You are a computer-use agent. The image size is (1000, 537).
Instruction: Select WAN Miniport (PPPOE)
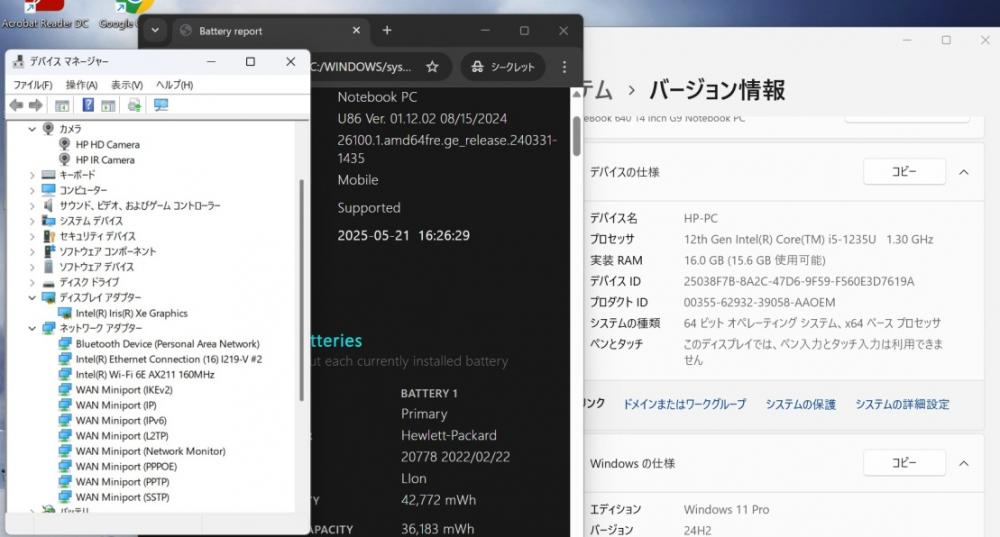click(126, 466)
